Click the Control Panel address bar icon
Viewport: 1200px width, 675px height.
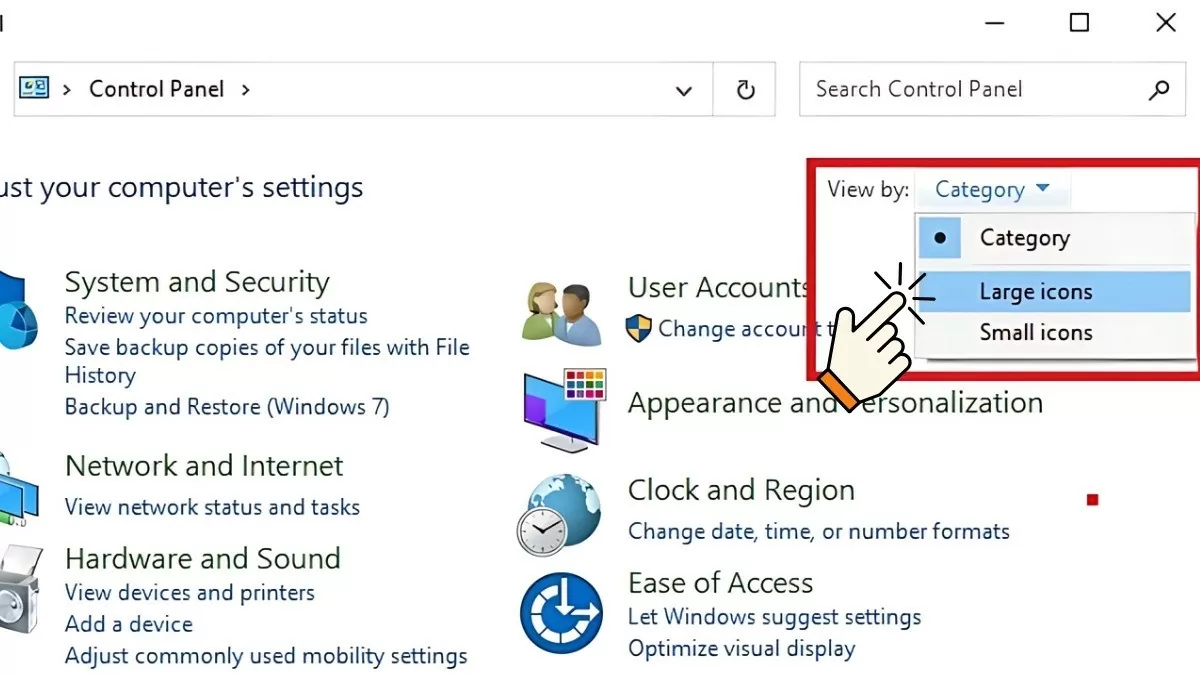click(x=34, y=89)
